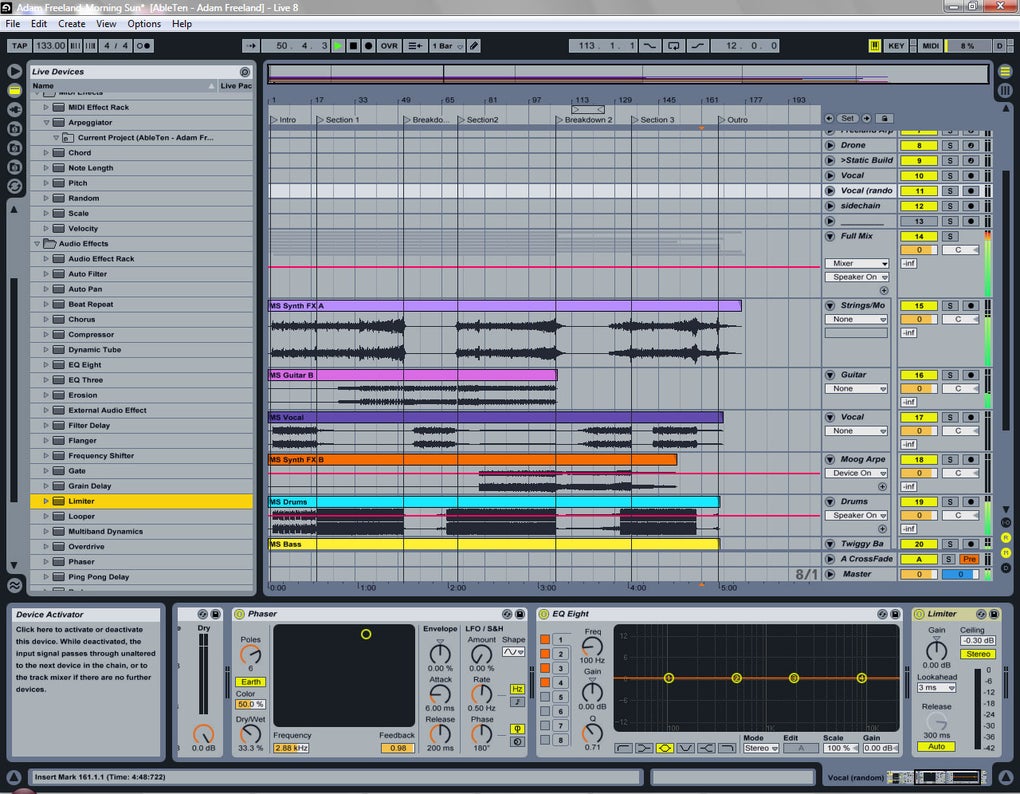This screenshot has width=1020, height=794.
Task: Arm the Guitar track for recording
Action: (970, 375)
